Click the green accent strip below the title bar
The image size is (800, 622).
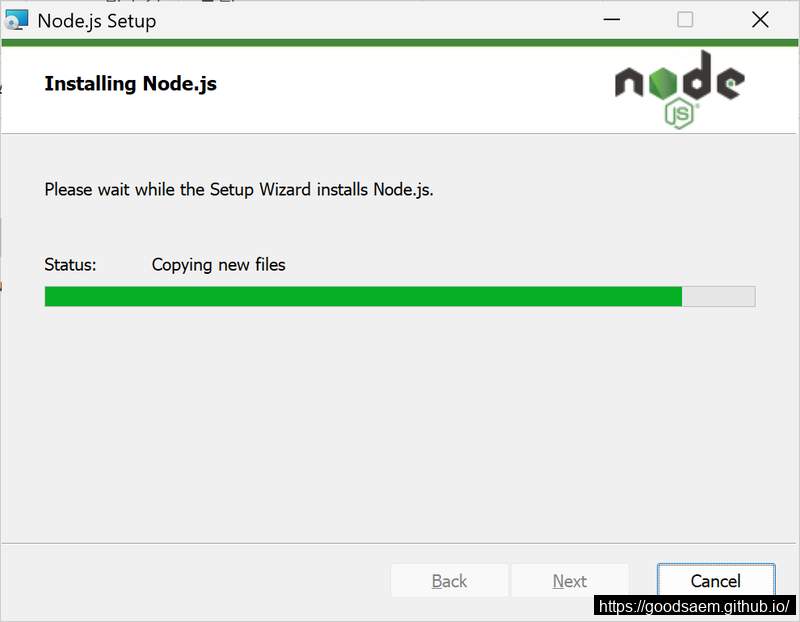click(400, 43)
